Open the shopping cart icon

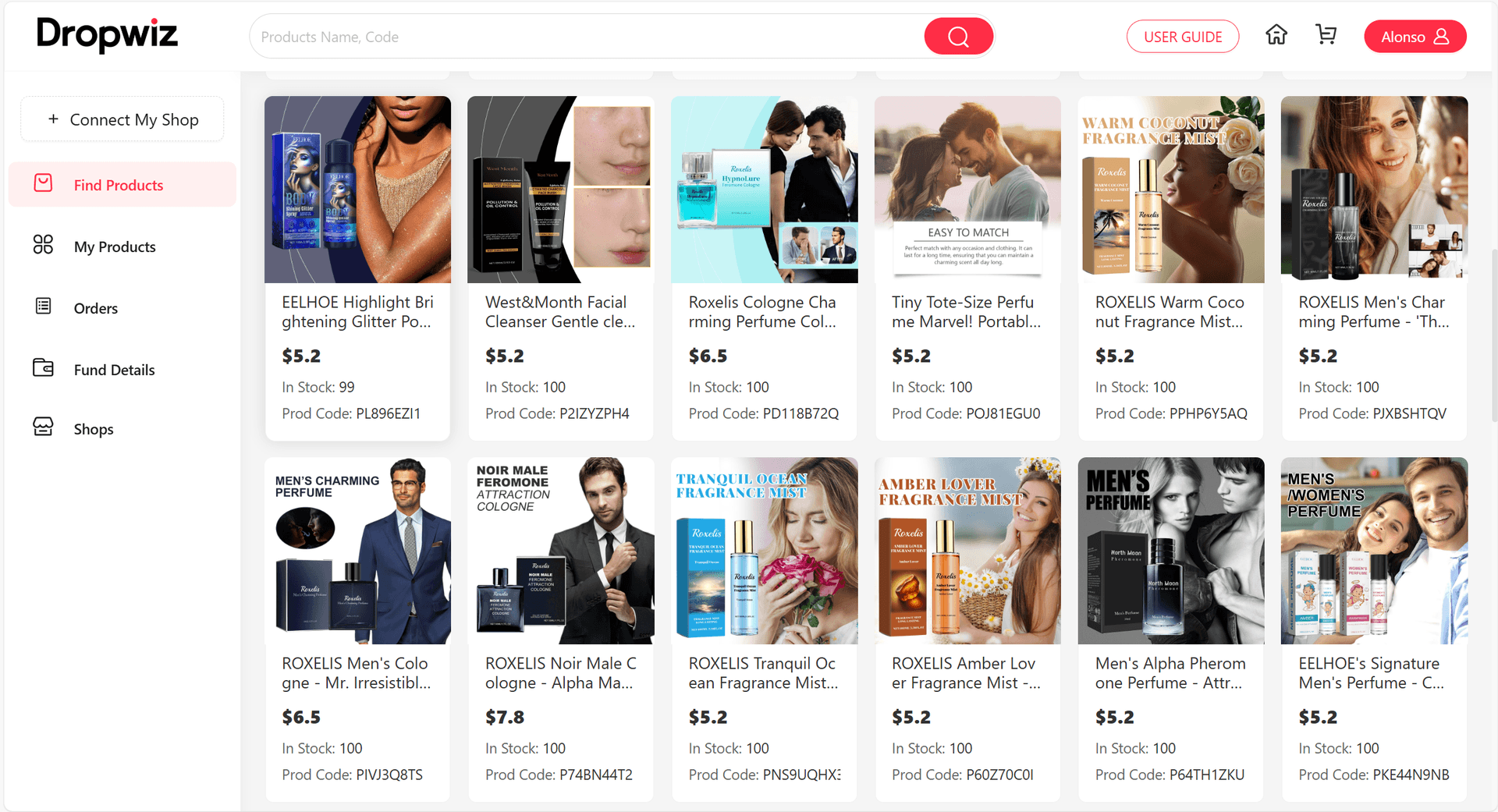pos(1326,35)
